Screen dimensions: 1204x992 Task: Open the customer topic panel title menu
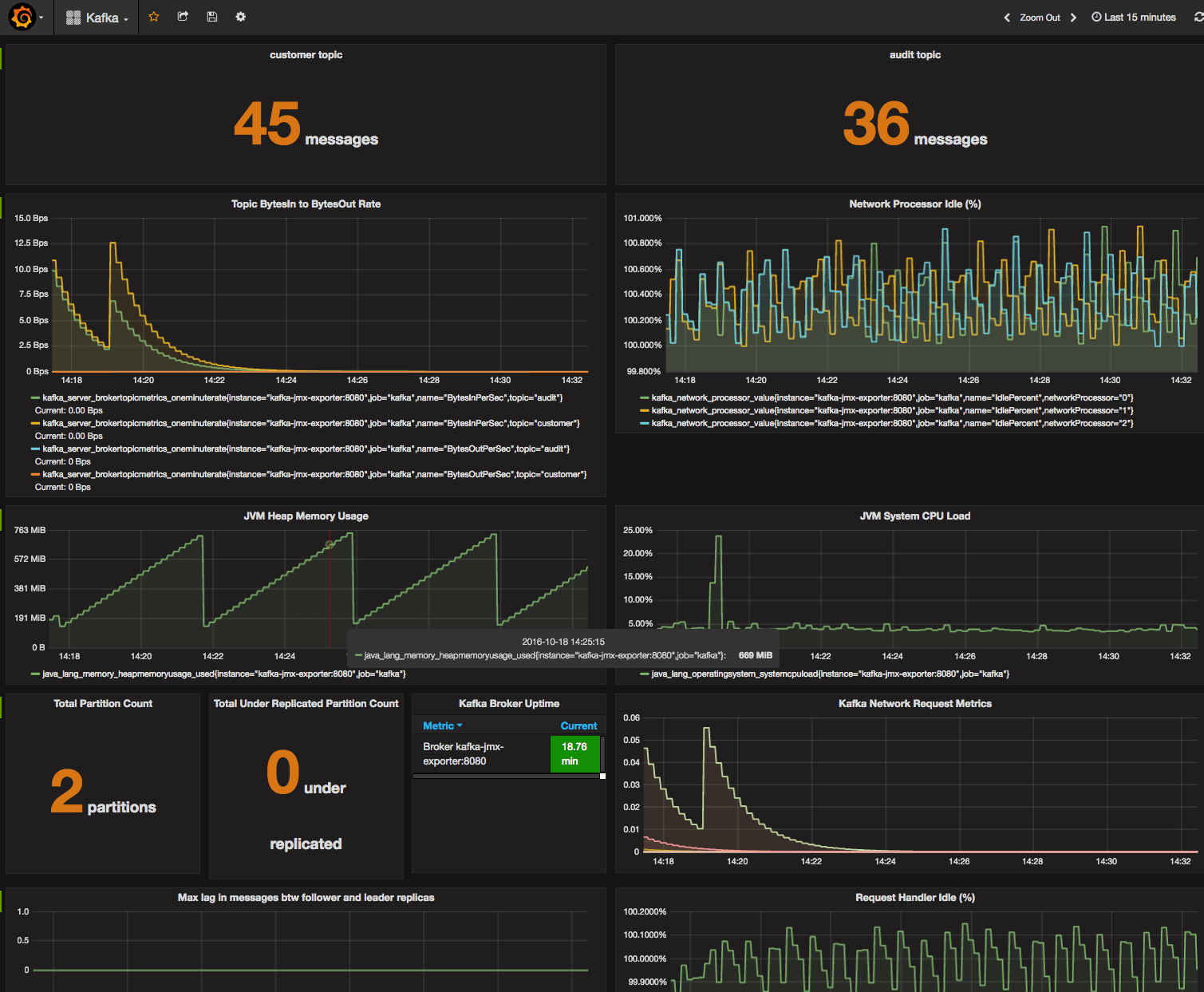306,54
